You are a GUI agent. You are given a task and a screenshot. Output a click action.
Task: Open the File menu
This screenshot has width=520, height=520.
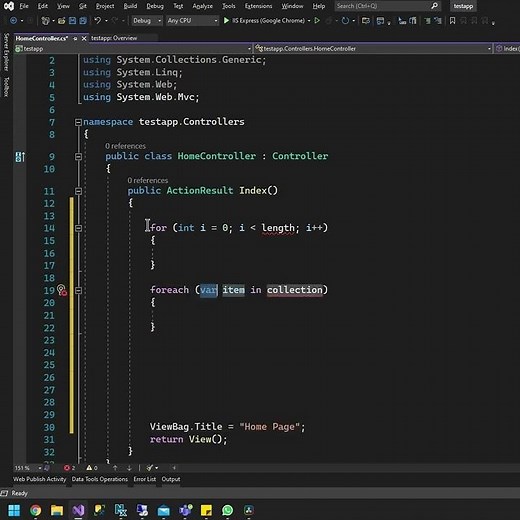[24, 6]
